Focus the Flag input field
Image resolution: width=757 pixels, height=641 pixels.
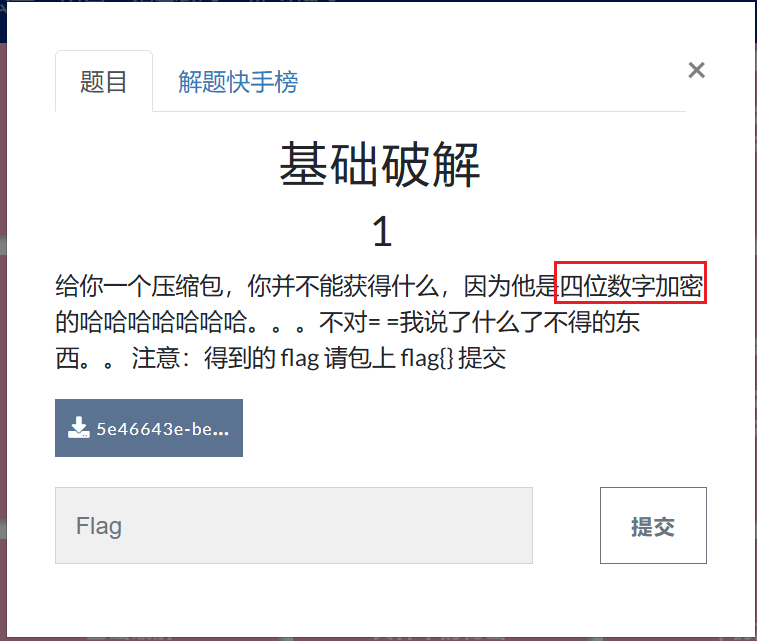[294, 525]
